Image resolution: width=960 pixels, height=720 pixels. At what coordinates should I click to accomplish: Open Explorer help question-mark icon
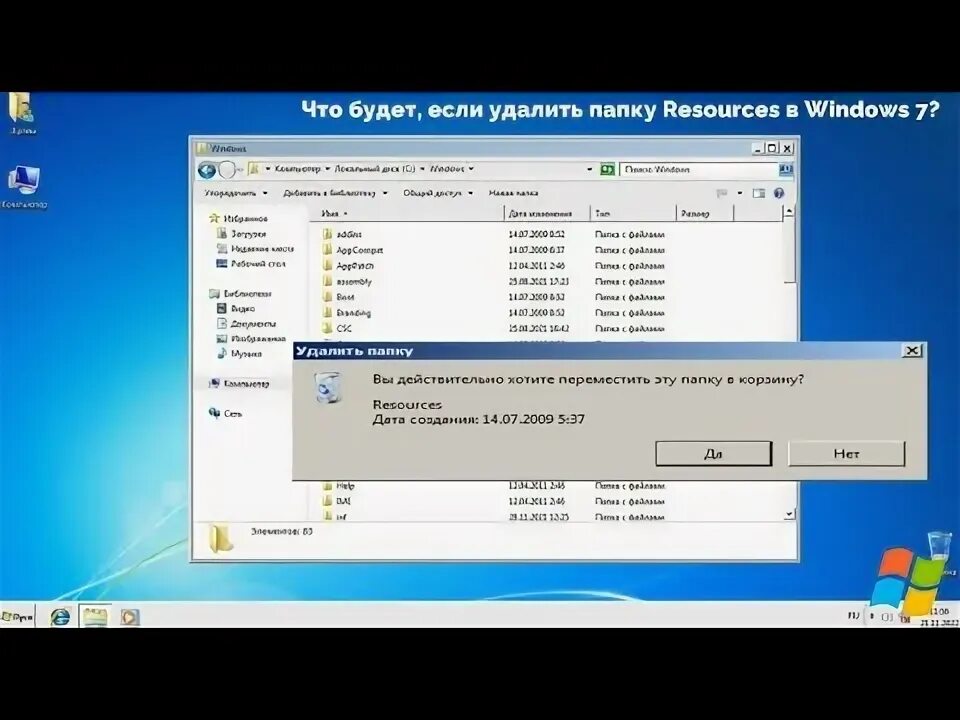pos(779,193)
